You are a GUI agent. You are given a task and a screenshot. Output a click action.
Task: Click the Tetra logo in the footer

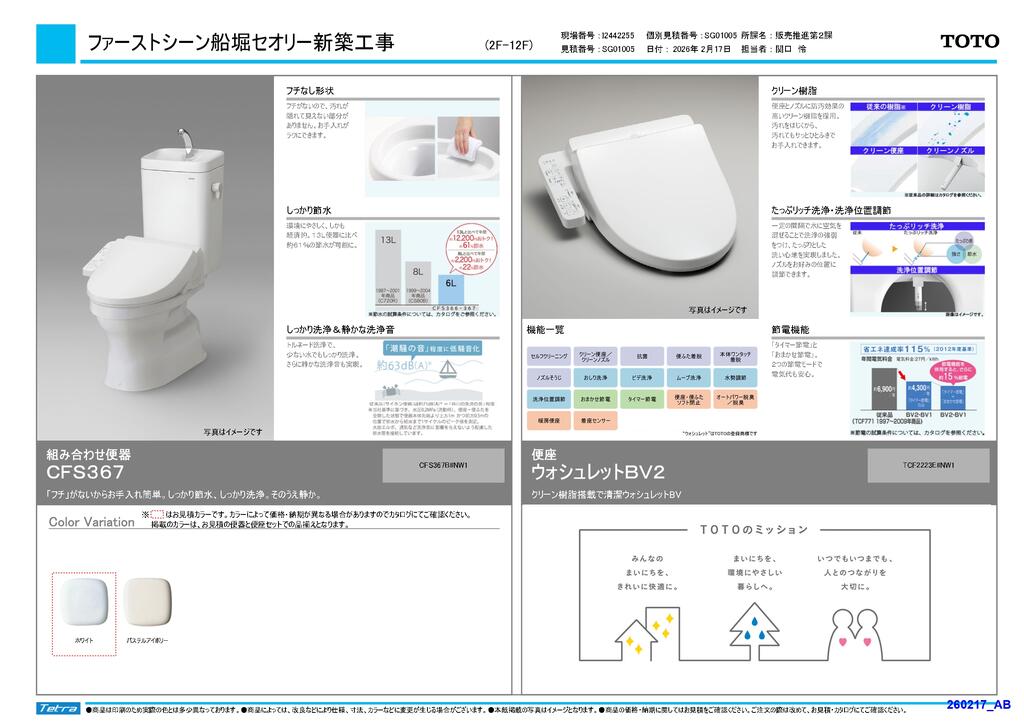tap(58, 708)
